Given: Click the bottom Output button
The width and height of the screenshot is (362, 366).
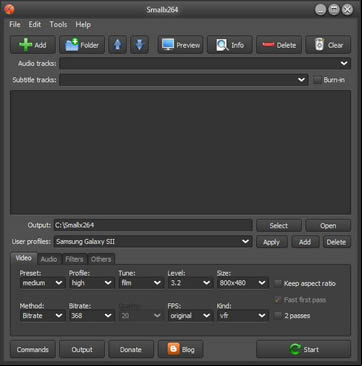Looking at the screenshot, I should pos(82,349).
